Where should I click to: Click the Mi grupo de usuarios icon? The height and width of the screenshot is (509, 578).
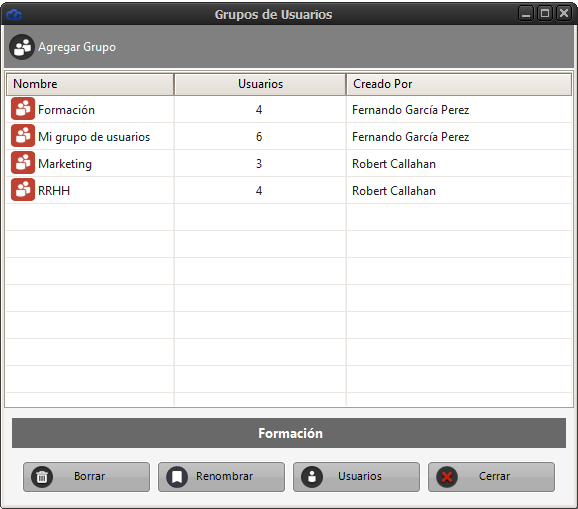tap(23, 136)
